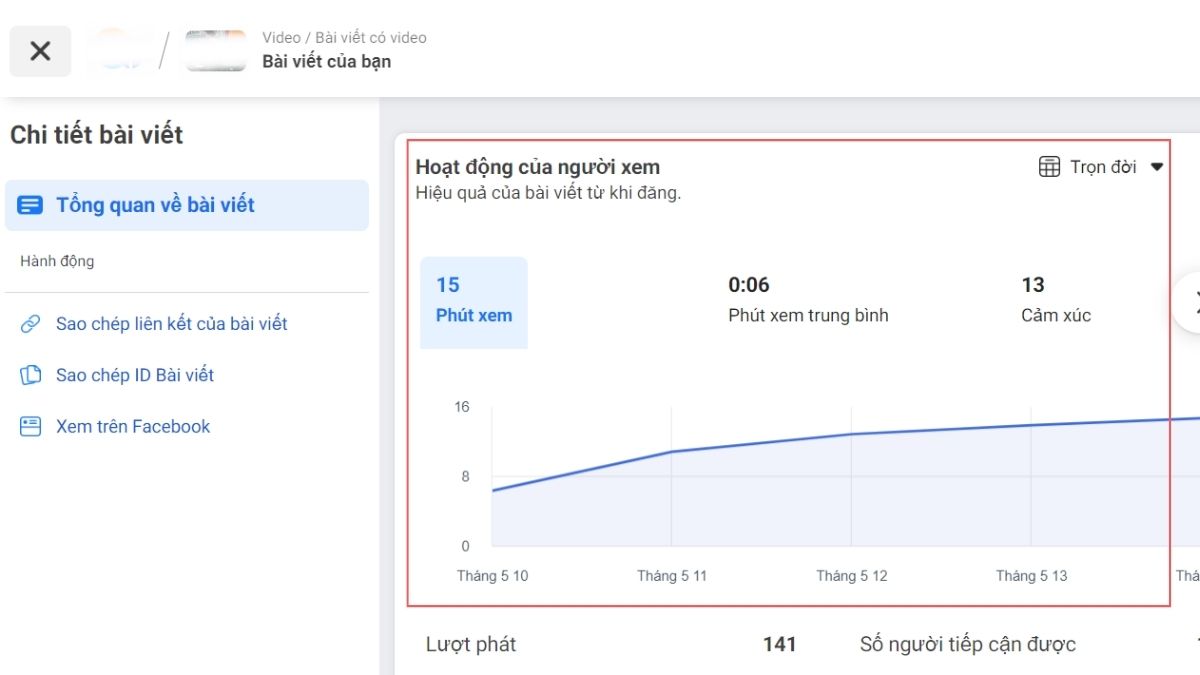The height and width of the screenshot is (675, 1200).
Task: Click the link icon beside 'Sao chép liên kết'
Action: point(29,323)
